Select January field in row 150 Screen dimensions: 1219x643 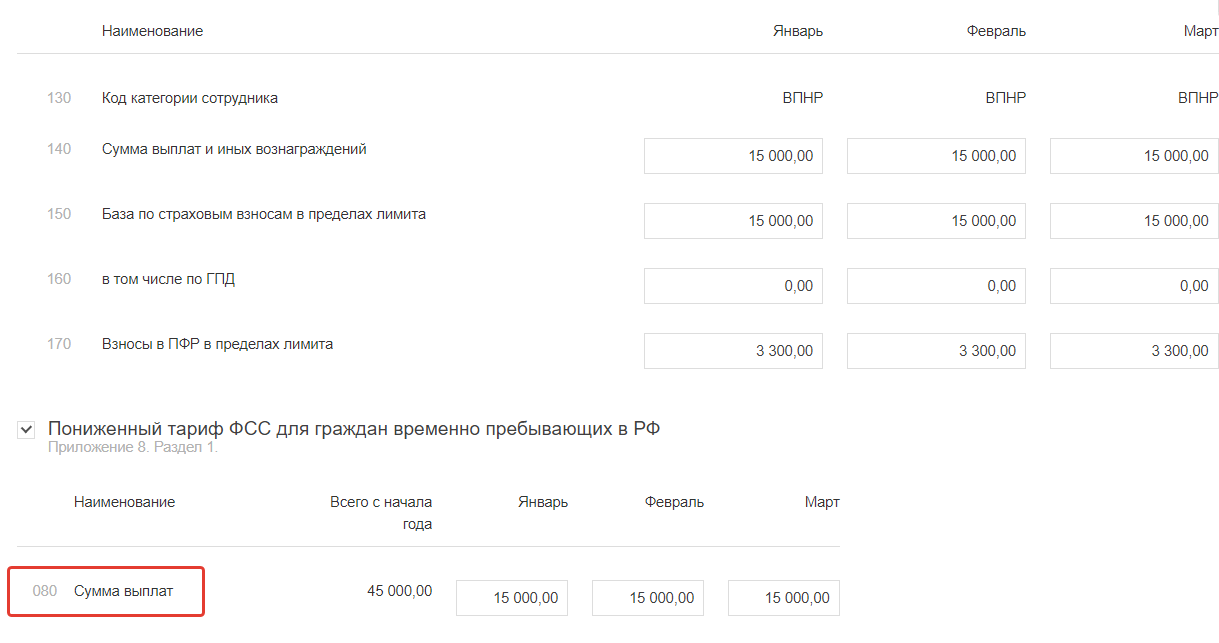[x=733, y=221]
